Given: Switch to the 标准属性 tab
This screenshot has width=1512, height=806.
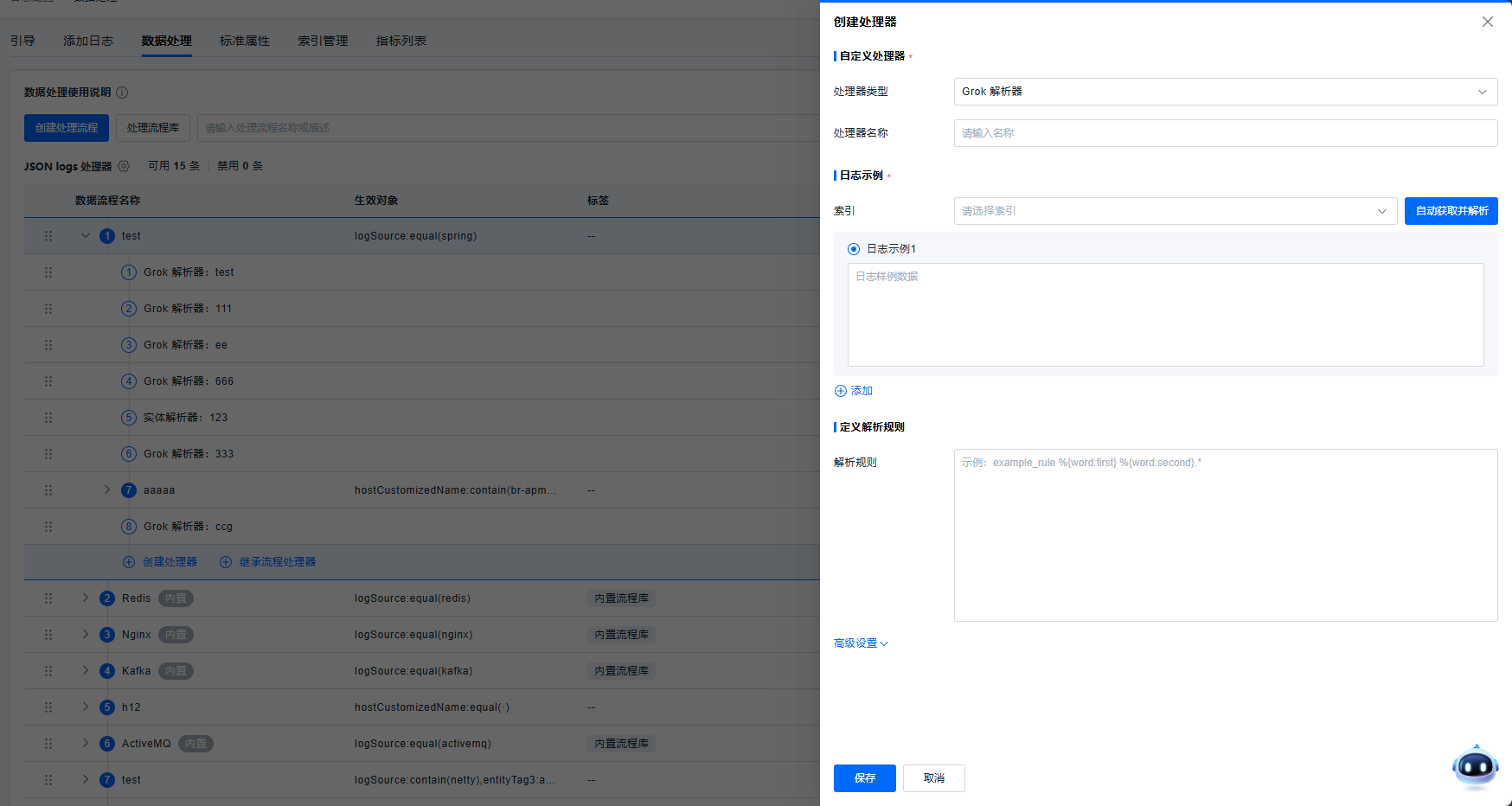Looking at the screenshot, I should pos(245,41).
